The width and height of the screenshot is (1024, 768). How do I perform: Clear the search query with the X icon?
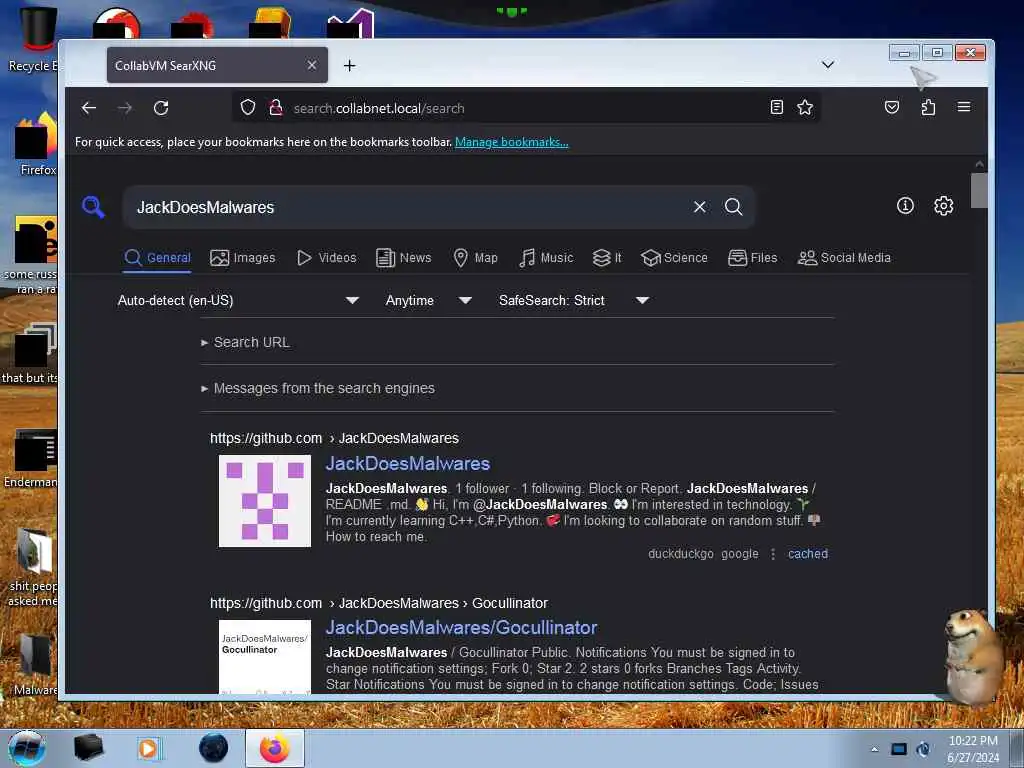point(699,207)
